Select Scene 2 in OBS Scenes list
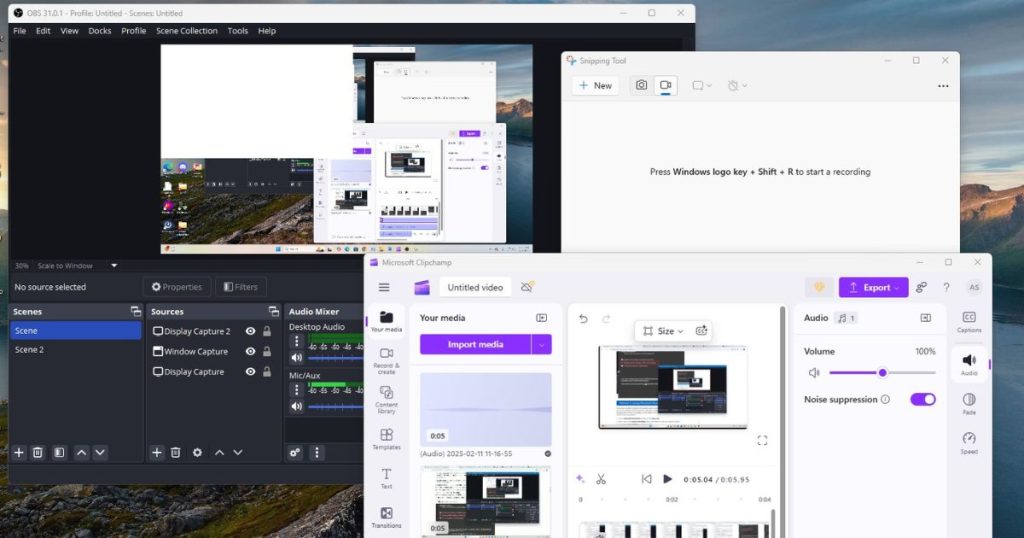 point(76,349)
